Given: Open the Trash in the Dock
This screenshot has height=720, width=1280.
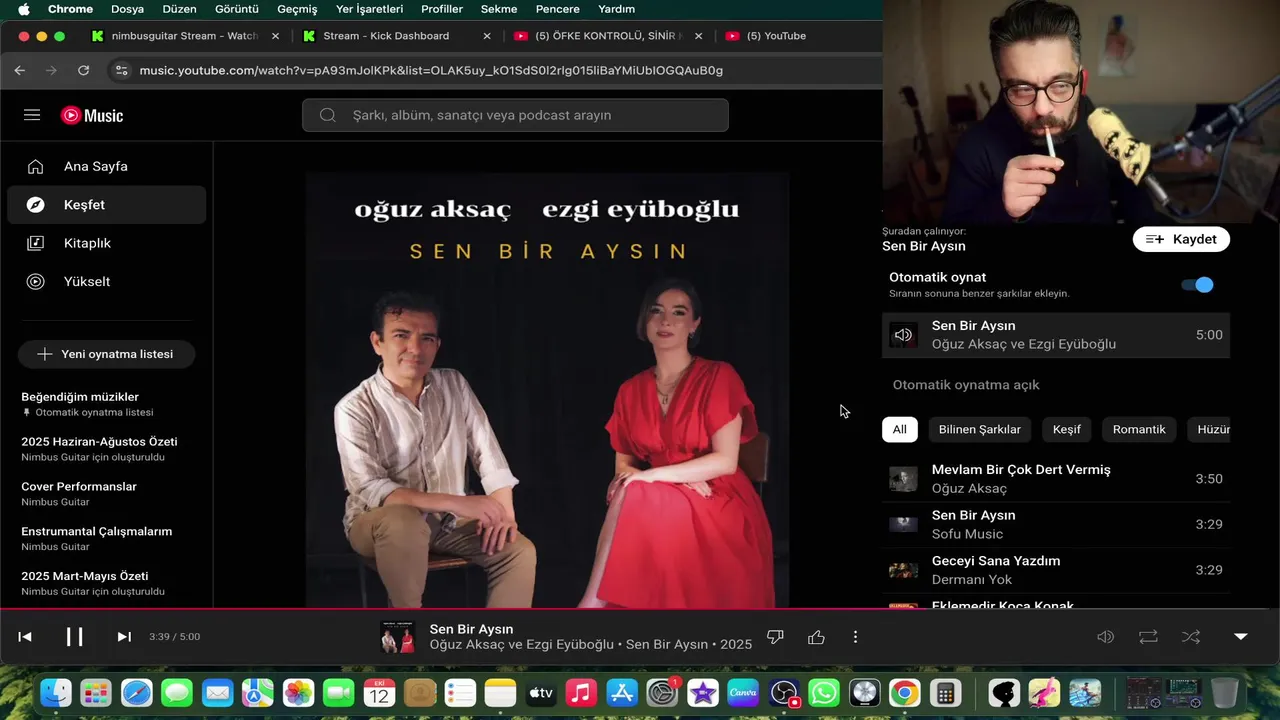Looking at the screenshot, I should 1224,693.
